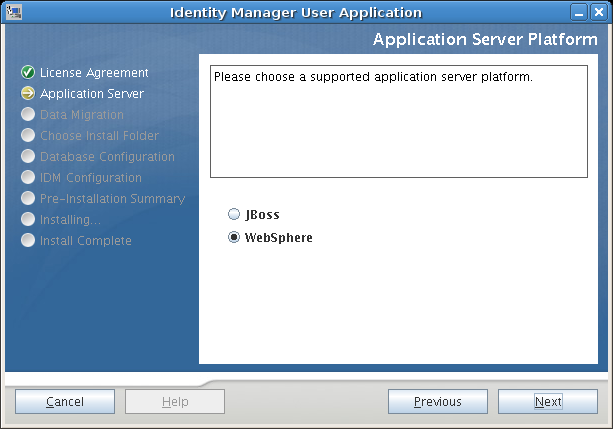Select the JBoss radio button
The width and height of the screenshot is (613, 429).
(234, 214)
